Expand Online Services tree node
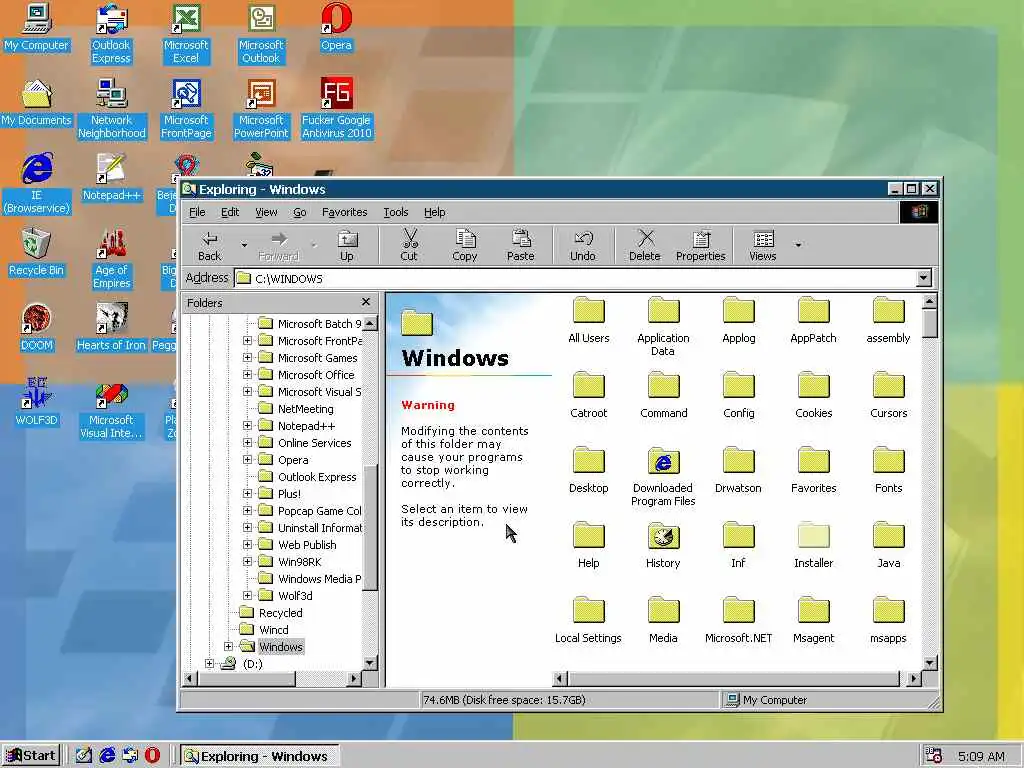This screenshot has height=768, width=1024. pos(248,443)
